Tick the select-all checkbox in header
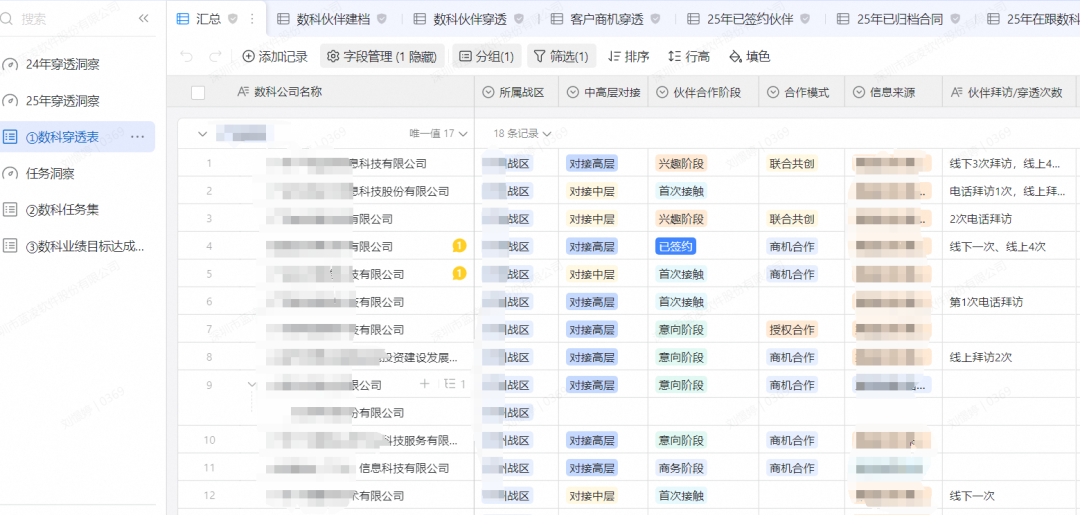Viewport: 1080px width, 515px height. pyautogui.click(x=198, y=92)
